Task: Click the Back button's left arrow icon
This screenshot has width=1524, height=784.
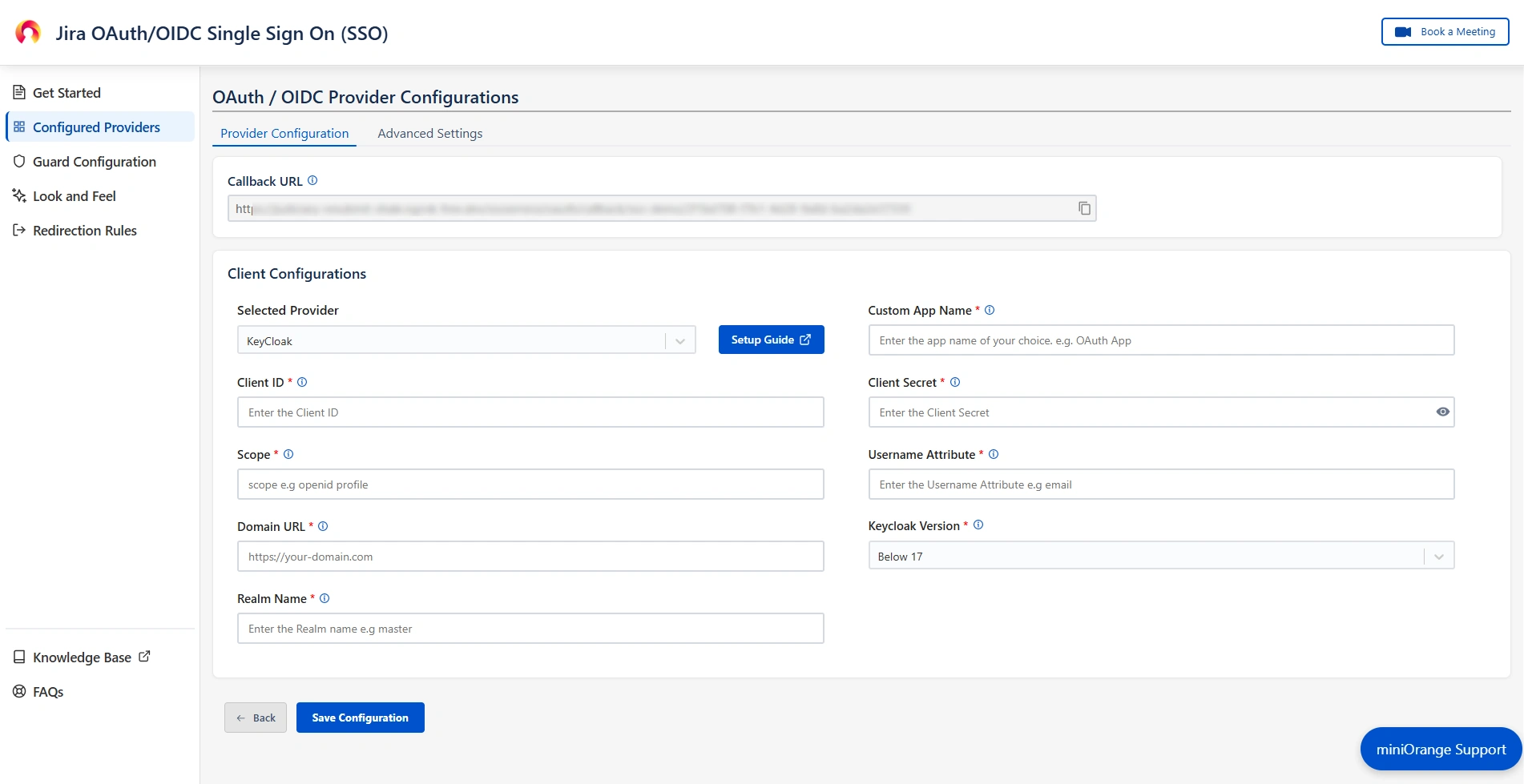Action: tap(241, 718)
